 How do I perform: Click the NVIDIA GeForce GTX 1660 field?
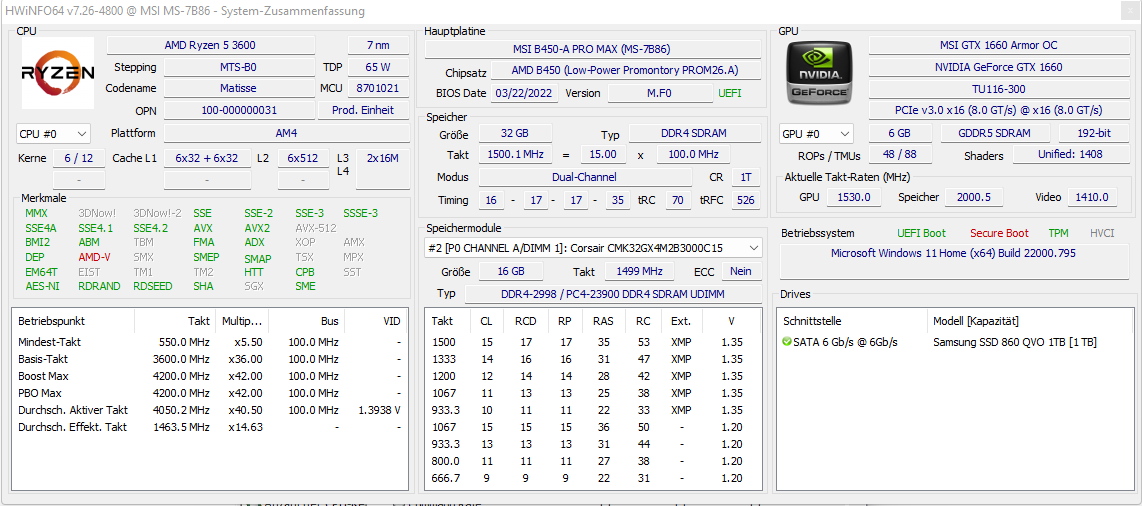click(999, 67)
